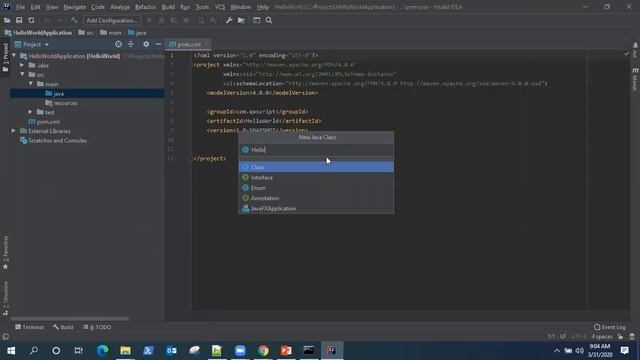Viewport: 640px width, 360px height.
Task: Click the Save All toolbar icon
Action: (x=19, y=20)
